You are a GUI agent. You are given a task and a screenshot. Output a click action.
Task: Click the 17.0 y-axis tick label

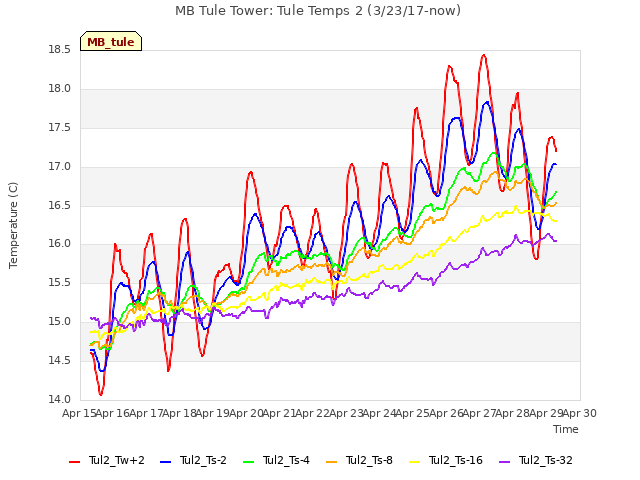[60, 167]
